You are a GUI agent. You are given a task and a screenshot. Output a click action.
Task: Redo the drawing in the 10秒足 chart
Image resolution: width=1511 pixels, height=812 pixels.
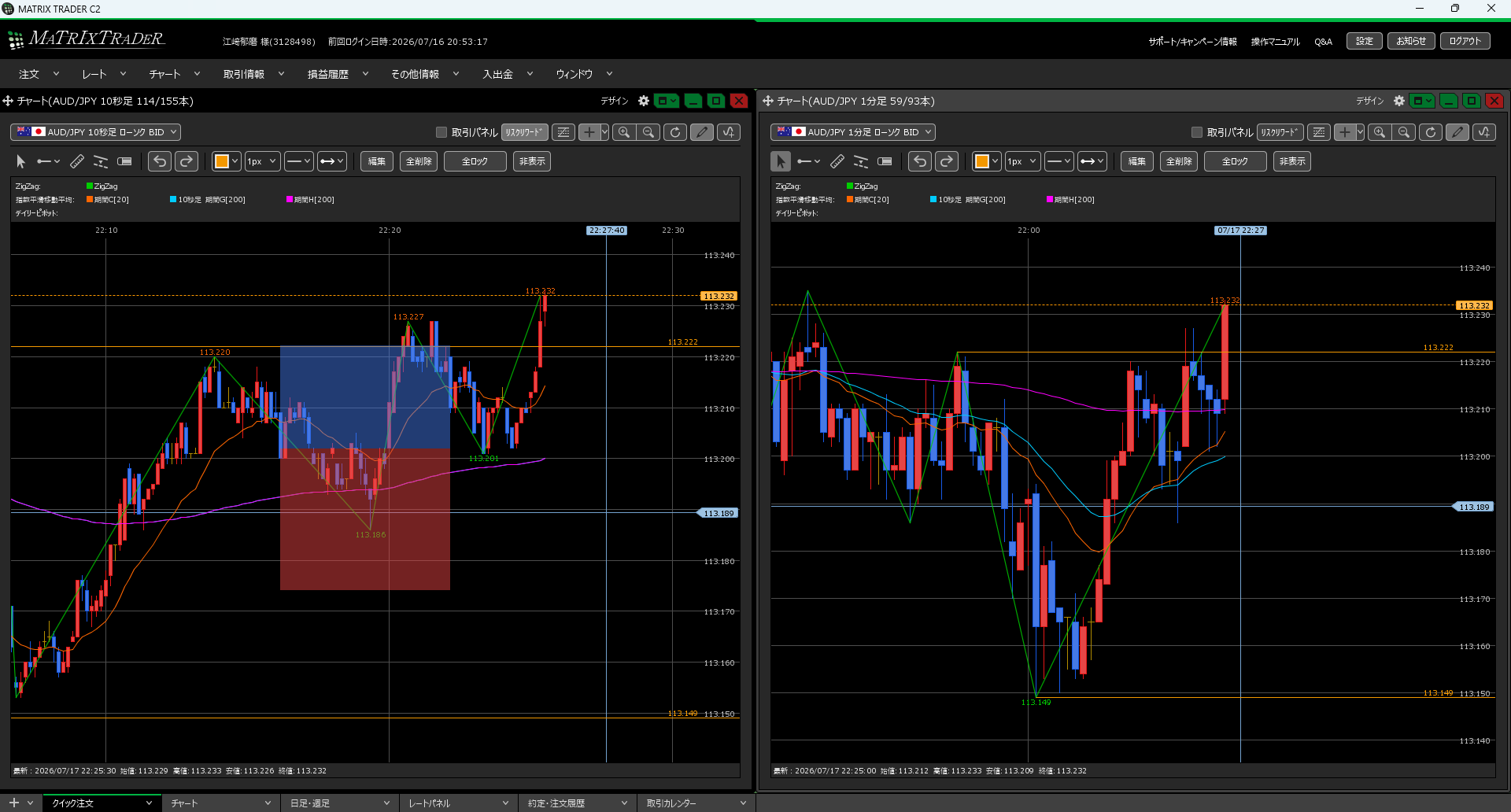coord(187,161)
